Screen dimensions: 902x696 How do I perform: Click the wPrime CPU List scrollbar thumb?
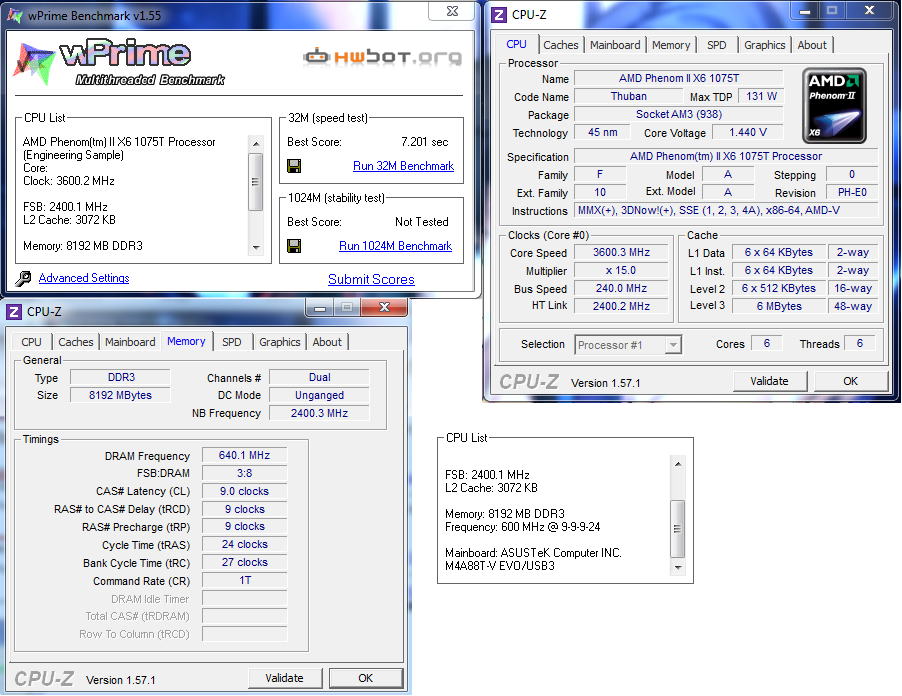[x=256, y=182]
